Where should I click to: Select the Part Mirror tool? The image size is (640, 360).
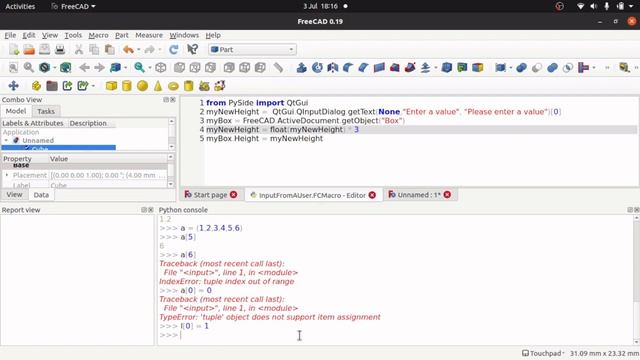click(x=333, y=67)
